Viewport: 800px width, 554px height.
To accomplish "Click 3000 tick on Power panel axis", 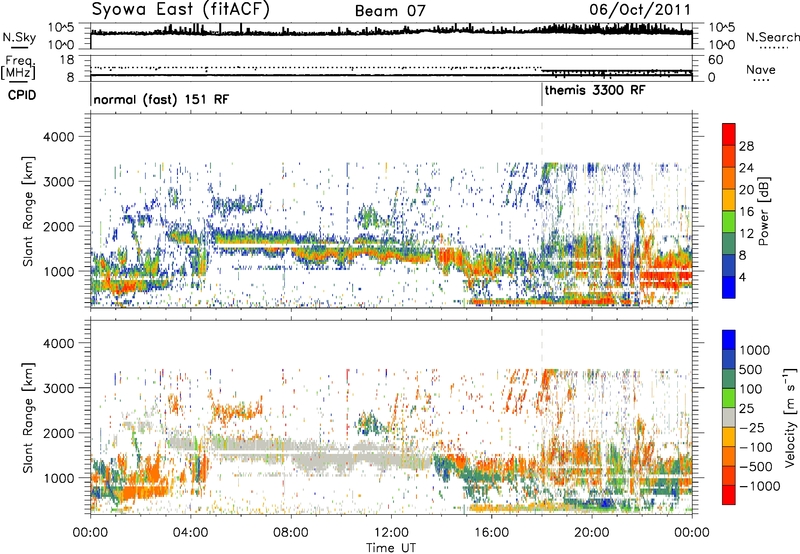I will [x=58, y=182].
